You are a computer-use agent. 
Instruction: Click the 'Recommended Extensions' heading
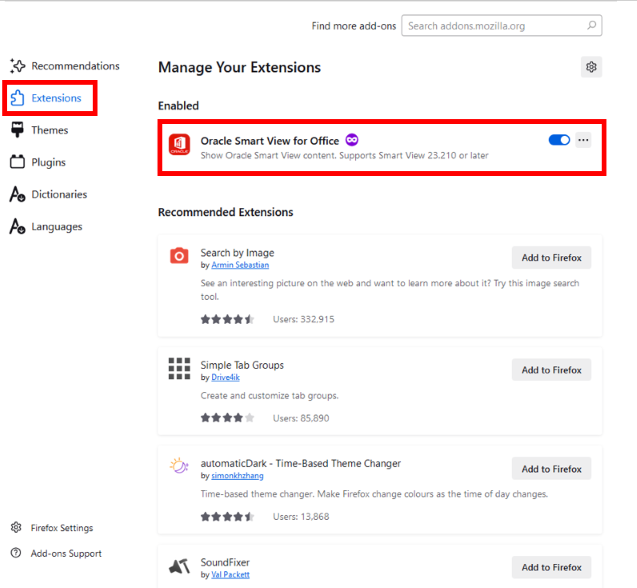pyautogui.click(x=225, y=212)
